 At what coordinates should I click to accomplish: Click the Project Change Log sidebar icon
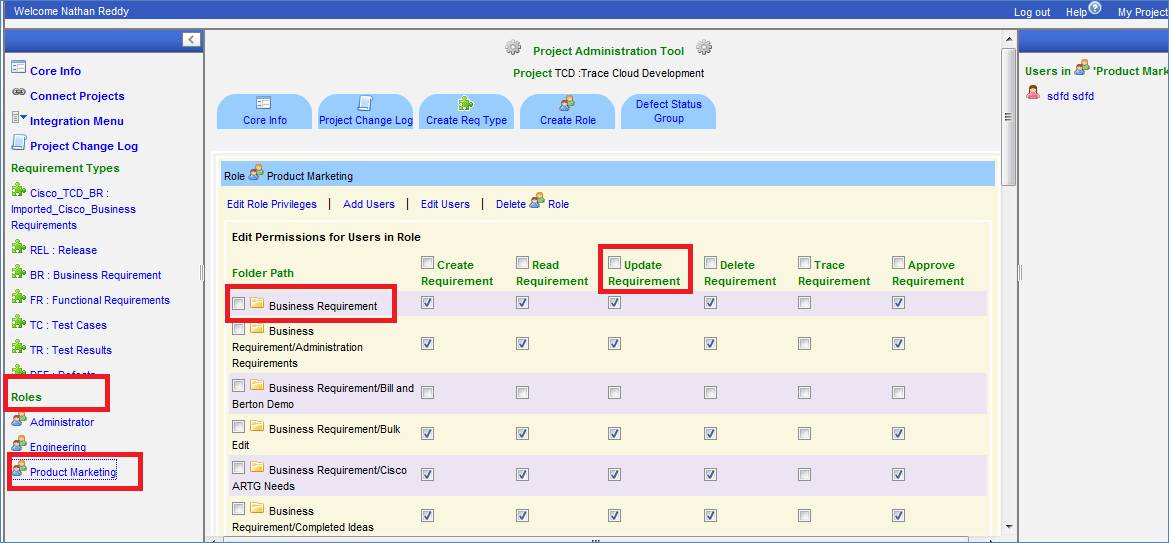tap(19, 142)
